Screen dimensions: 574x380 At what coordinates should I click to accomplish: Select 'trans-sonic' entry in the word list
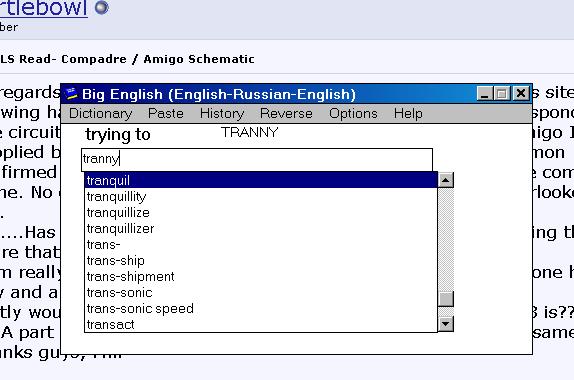261,293
